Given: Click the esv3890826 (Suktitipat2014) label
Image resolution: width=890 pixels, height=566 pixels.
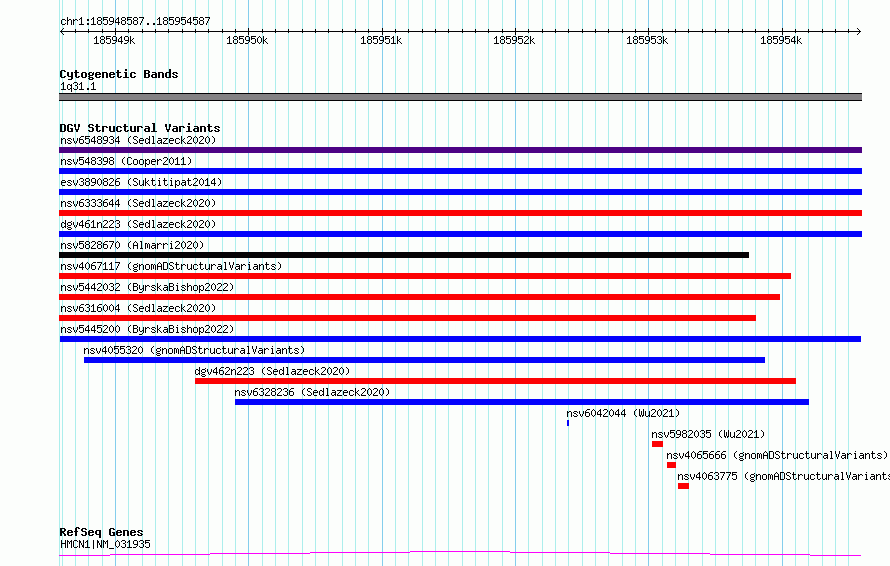Looking at the screenshot, I should [x=141, y=182].
